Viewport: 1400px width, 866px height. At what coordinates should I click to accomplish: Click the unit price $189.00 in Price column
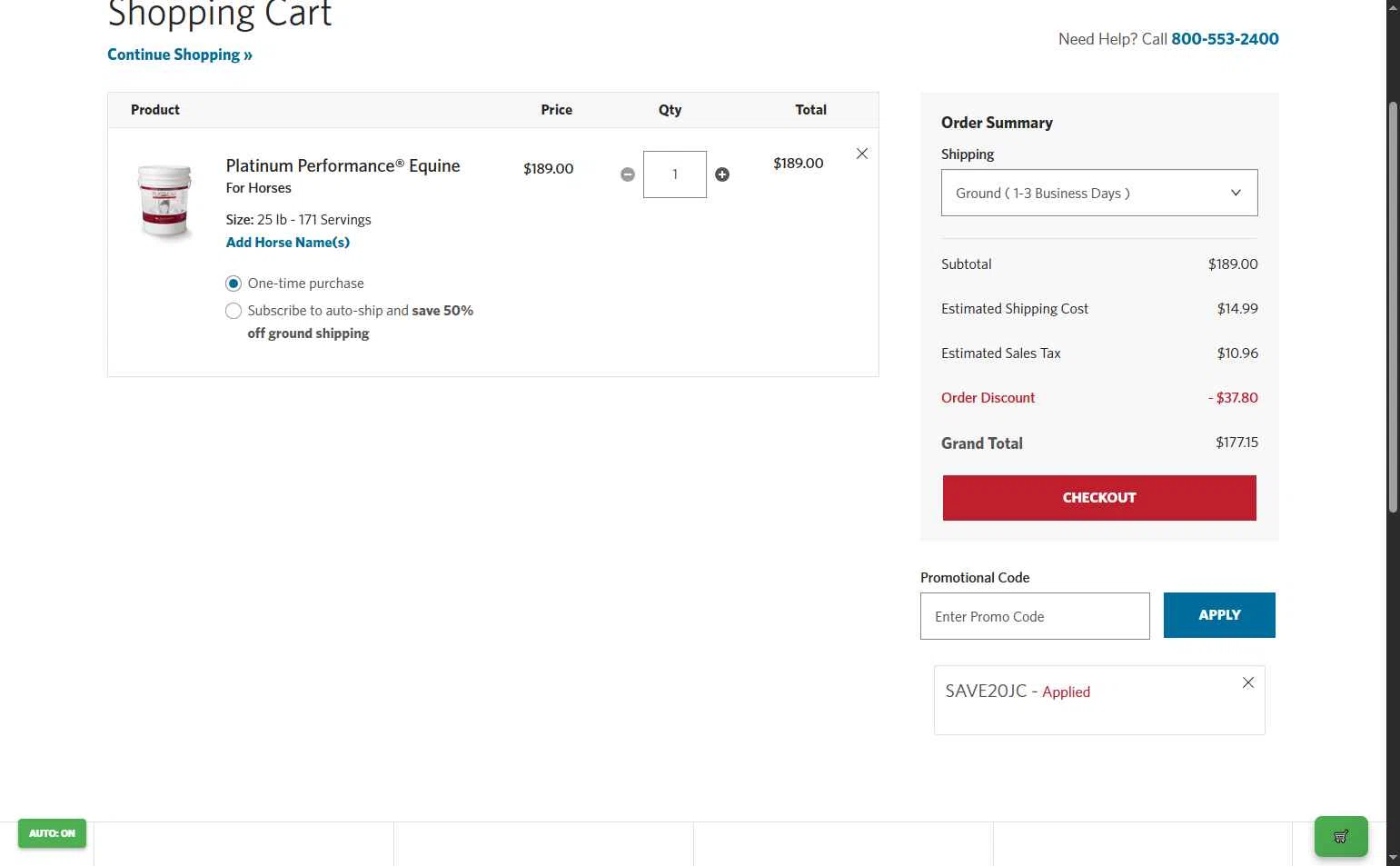(549, 169)
